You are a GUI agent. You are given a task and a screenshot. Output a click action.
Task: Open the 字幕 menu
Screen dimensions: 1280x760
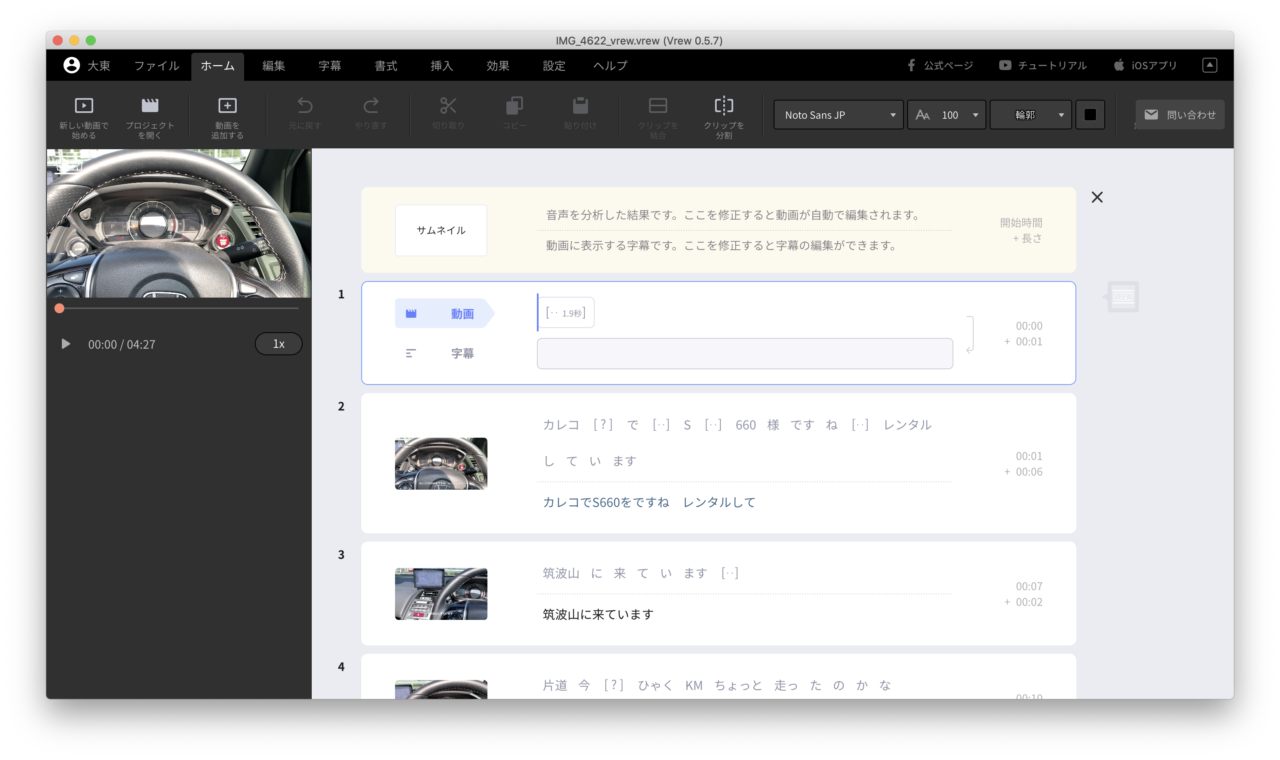click(330, 66)
